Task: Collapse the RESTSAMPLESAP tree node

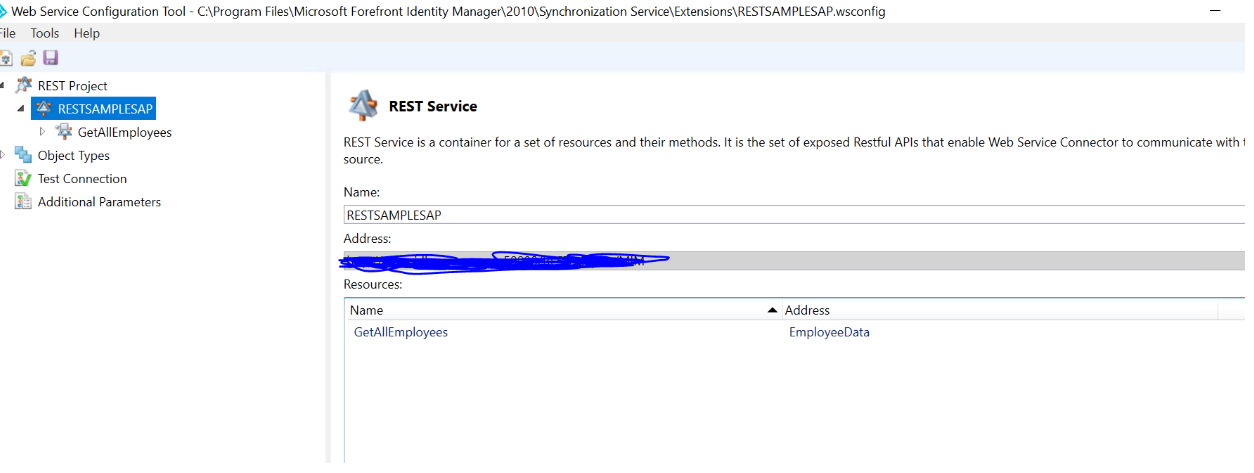Action: [21, 109]
